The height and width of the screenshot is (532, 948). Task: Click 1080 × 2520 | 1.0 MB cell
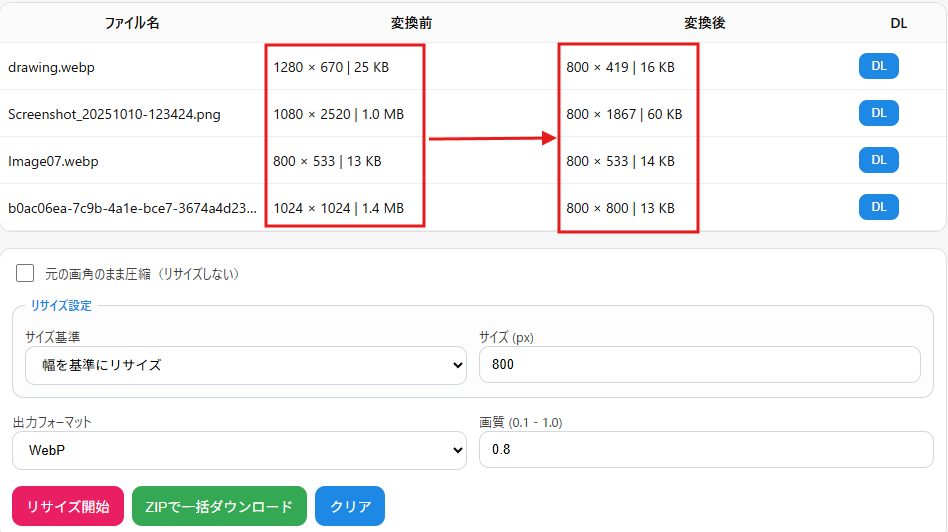pos(338,114)
